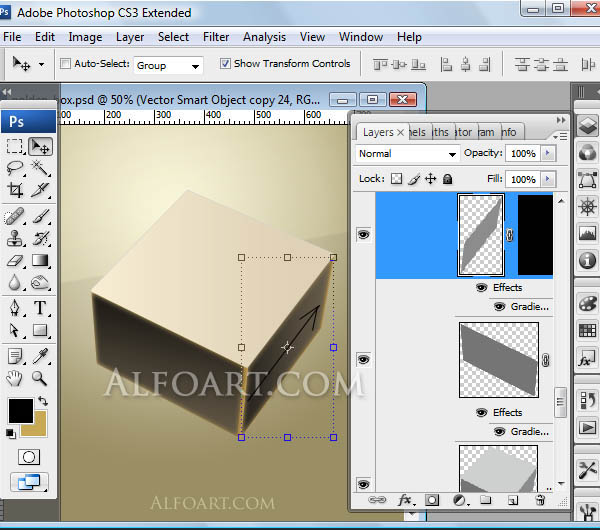Select the Gradient tool
This screenshot has height=530, width=600.
(41, 261)
